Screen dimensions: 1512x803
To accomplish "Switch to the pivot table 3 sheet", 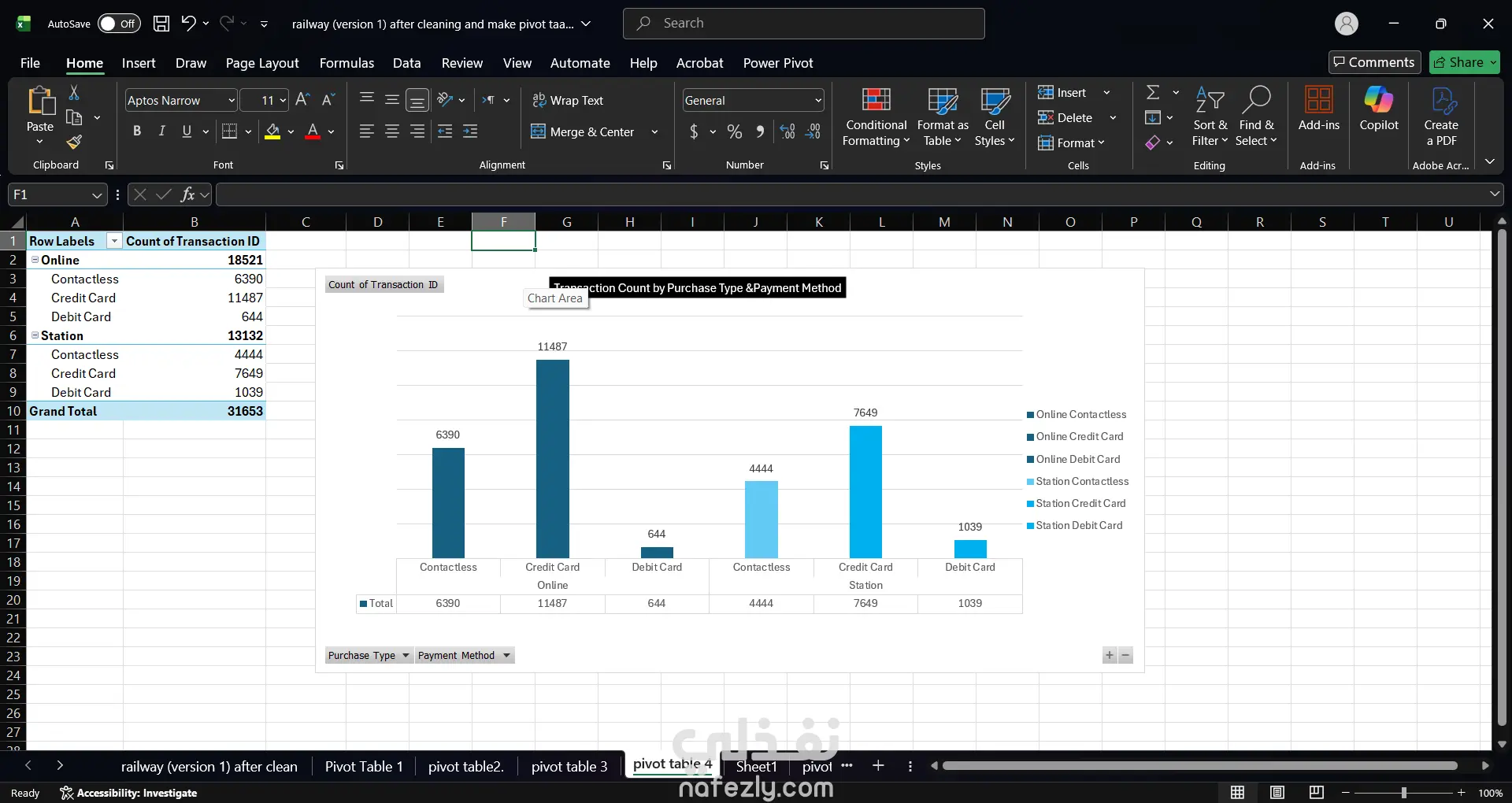I will 569,766.
